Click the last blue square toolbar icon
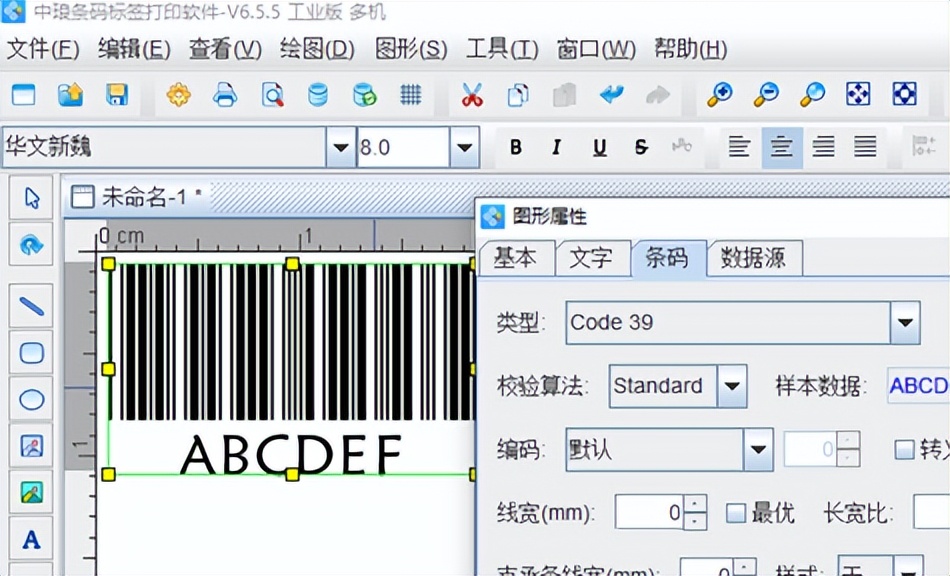Viewport: 950px width, 576px height. pyautogui.click(x=904, y=94)
